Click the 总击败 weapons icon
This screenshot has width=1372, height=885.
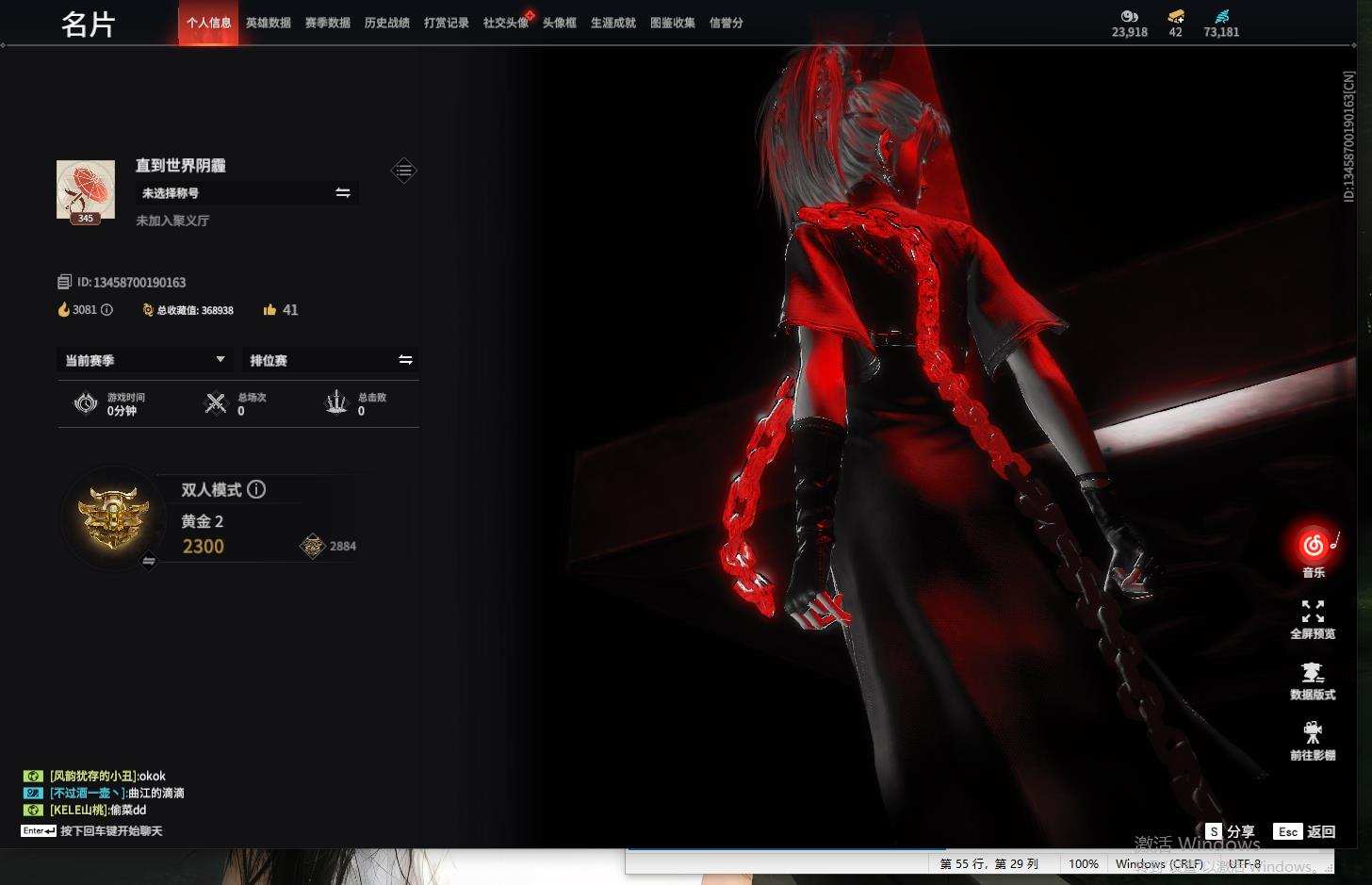336,403
